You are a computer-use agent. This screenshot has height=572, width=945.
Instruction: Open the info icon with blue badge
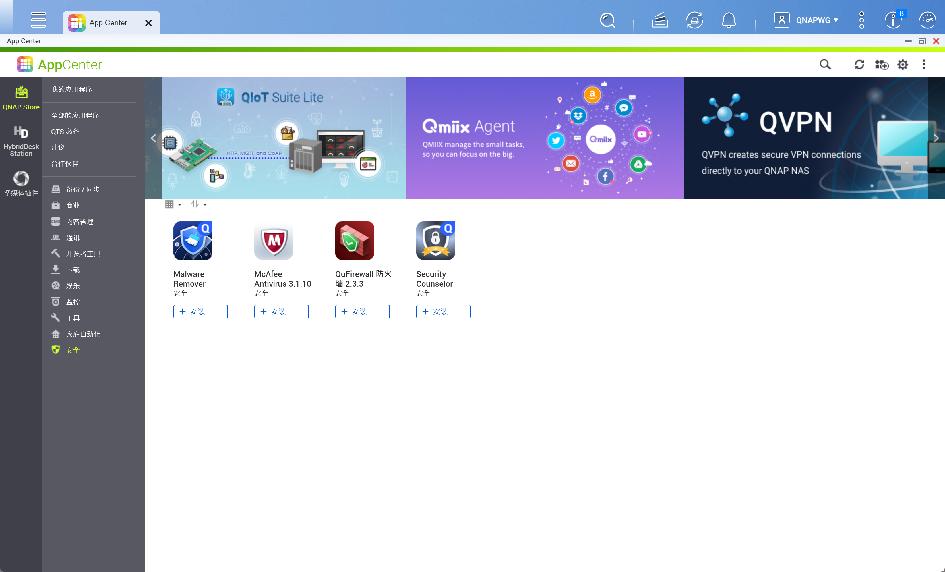pos(893,20)
